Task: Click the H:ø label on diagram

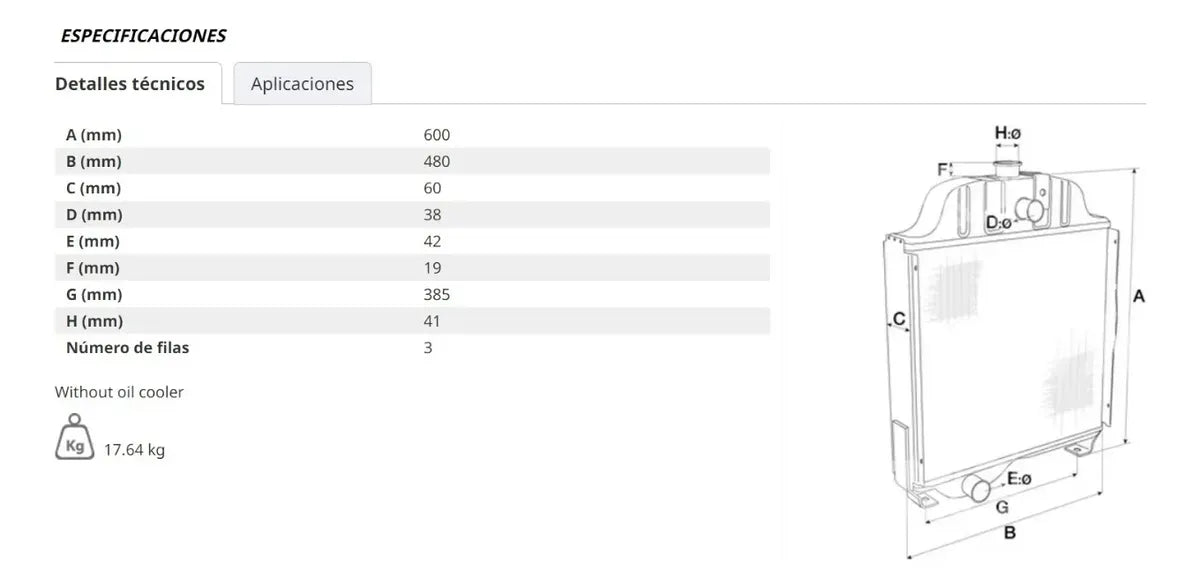Action: (x=1007, y=132)
